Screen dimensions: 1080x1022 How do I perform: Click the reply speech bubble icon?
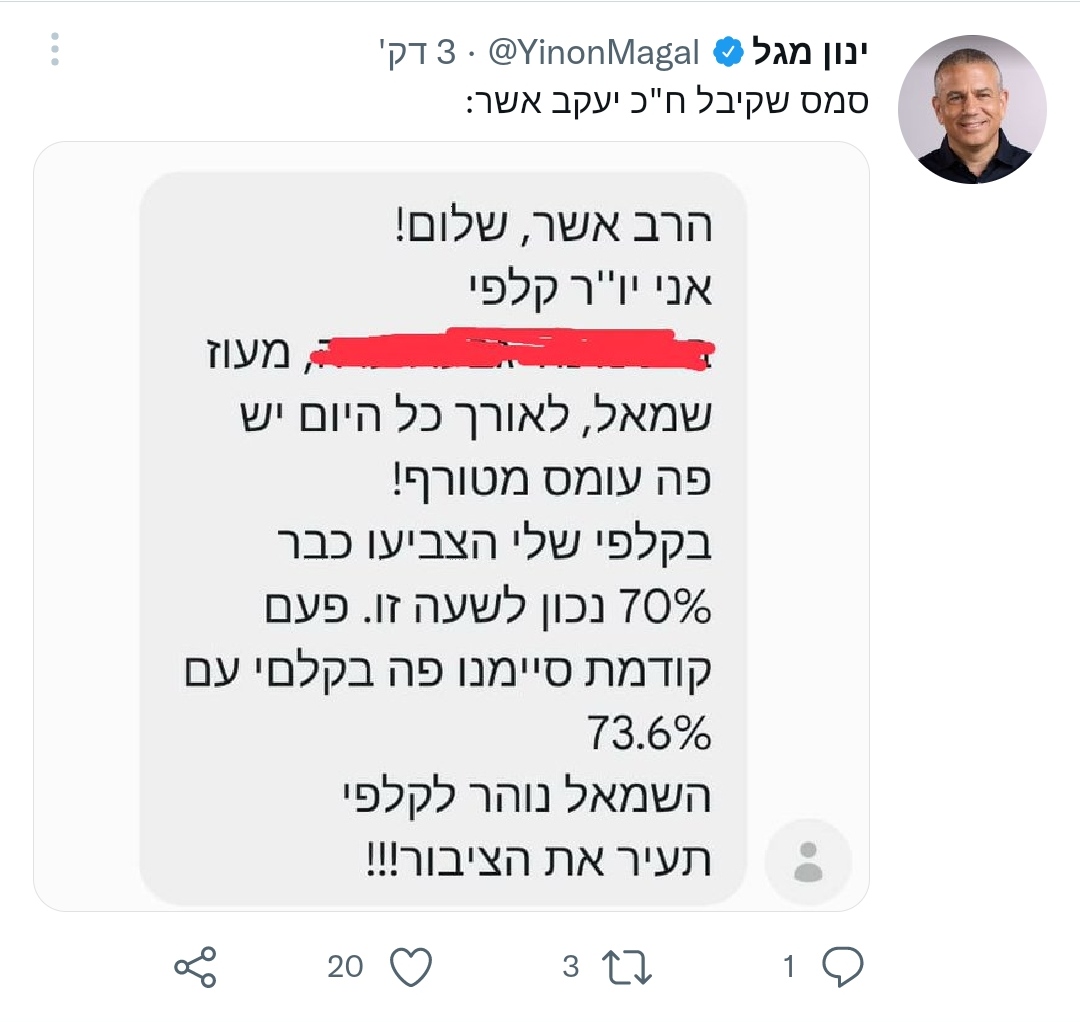842,967
